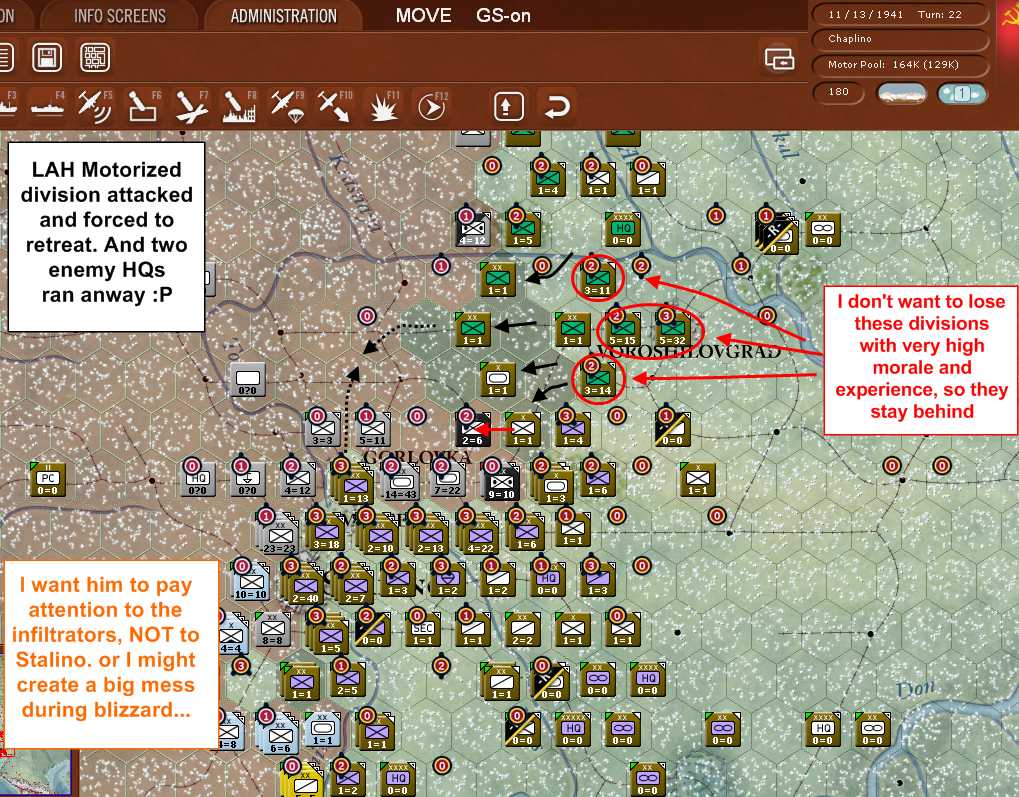
Task: Click the VOROSHILOVGRAD city label
Action: [689, 352]
